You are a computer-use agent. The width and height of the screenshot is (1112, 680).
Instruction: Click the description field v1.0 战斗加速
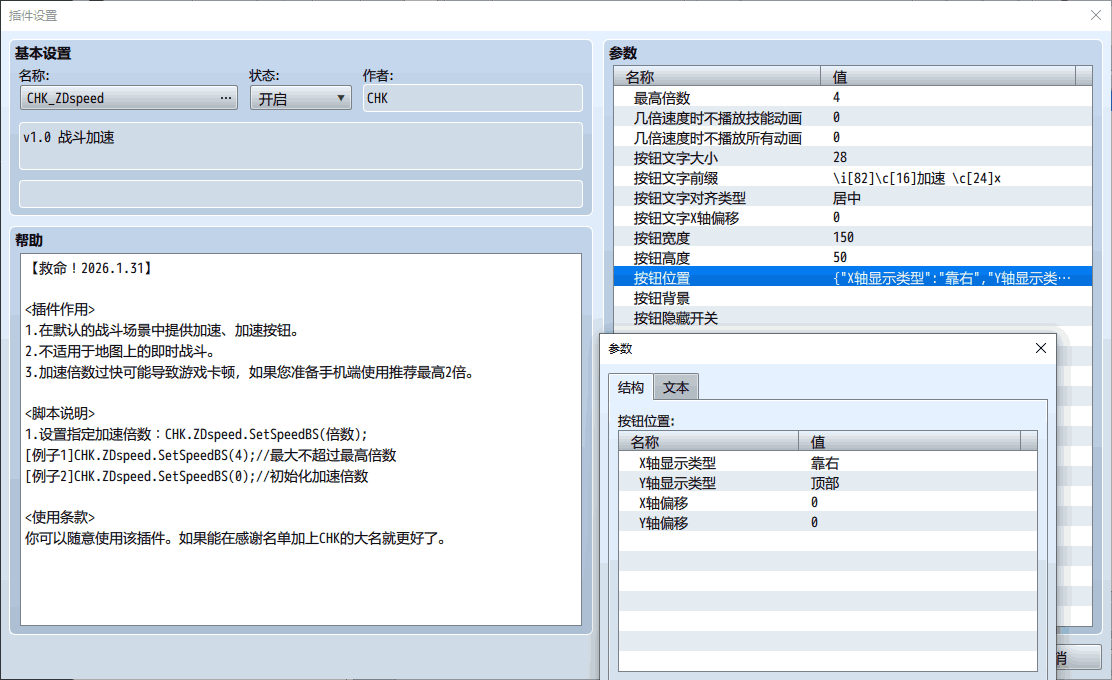[301, 146]
